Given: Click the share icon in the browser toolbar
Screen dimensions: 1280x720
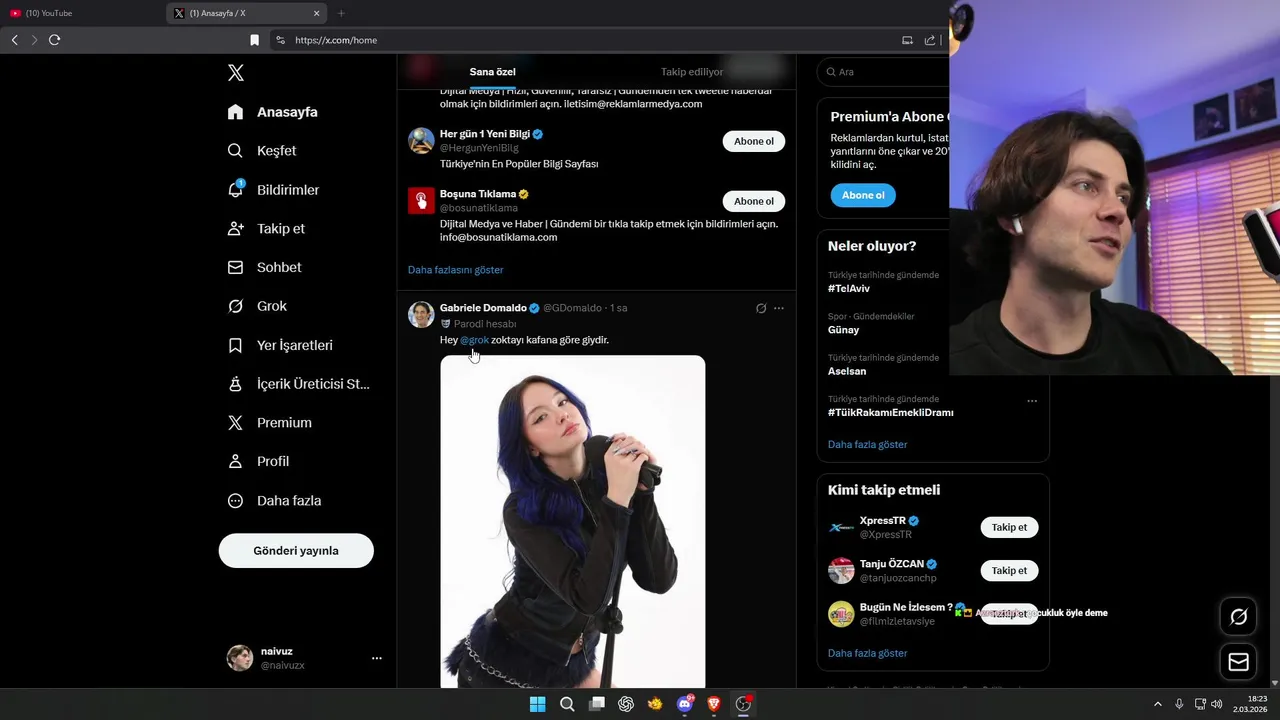Looking at the screenshot, I should (x=930, y=40).
